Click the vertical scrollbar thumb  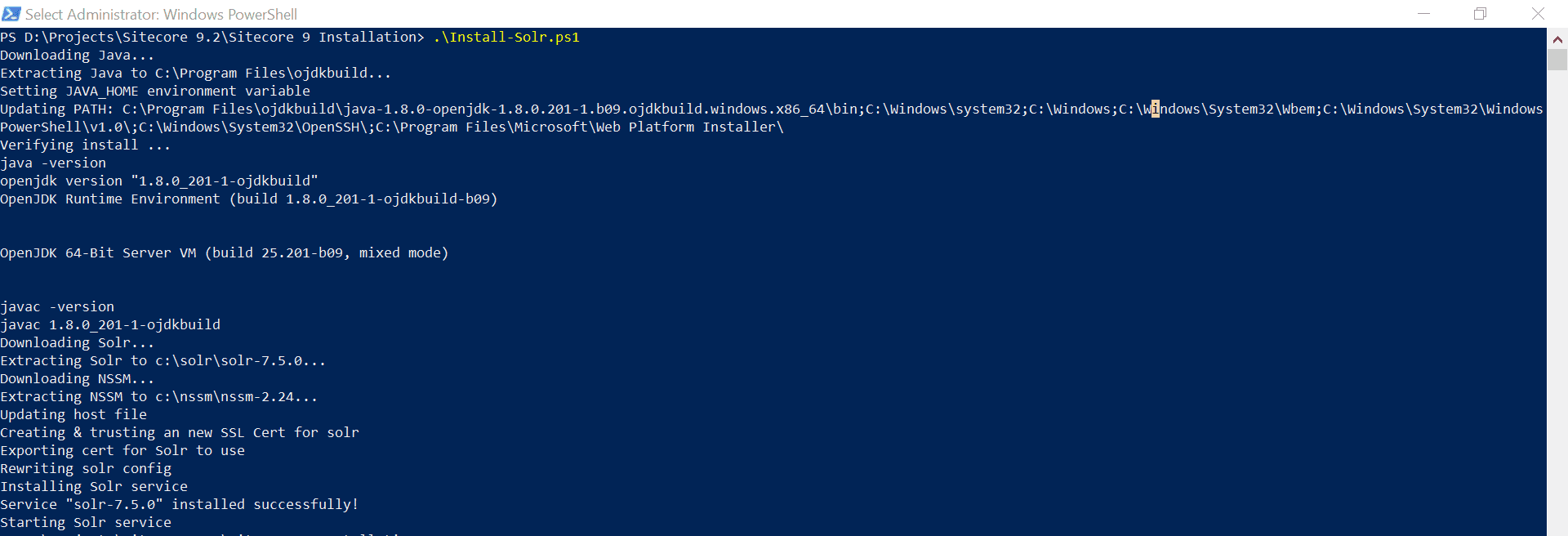1557,60
